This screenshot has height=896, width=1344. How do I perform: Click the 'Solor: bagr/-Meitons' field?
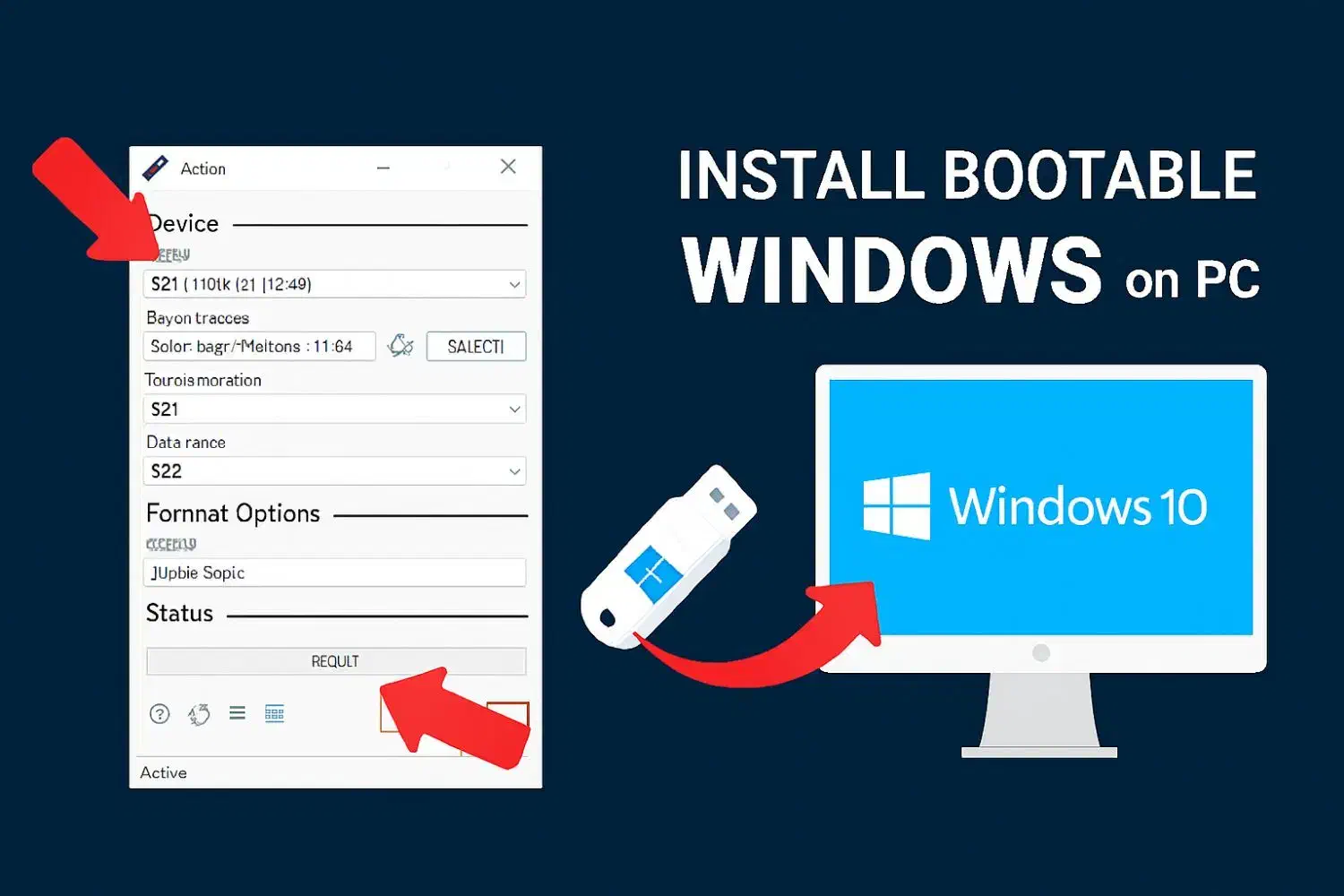(259, 346)
